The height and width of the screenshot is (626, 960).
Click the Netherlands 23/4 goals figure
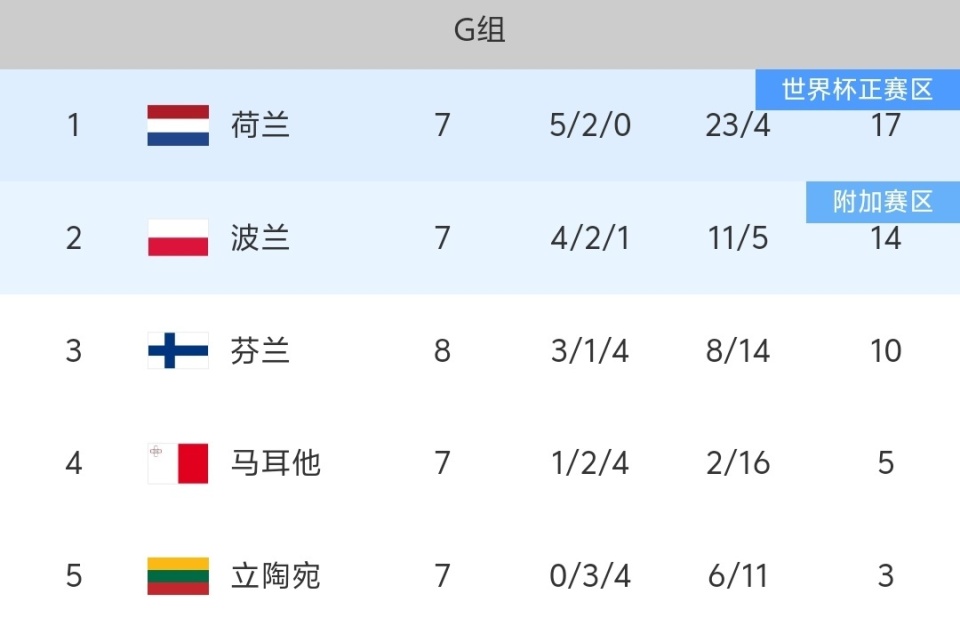click(737, 126)
